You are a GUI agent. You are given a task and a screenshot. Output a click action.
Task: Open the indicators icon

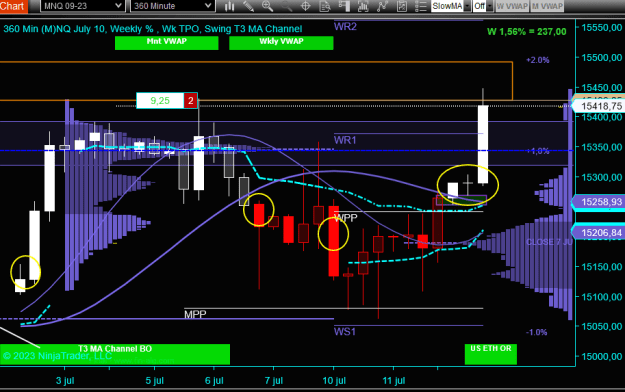click(363, 6)
